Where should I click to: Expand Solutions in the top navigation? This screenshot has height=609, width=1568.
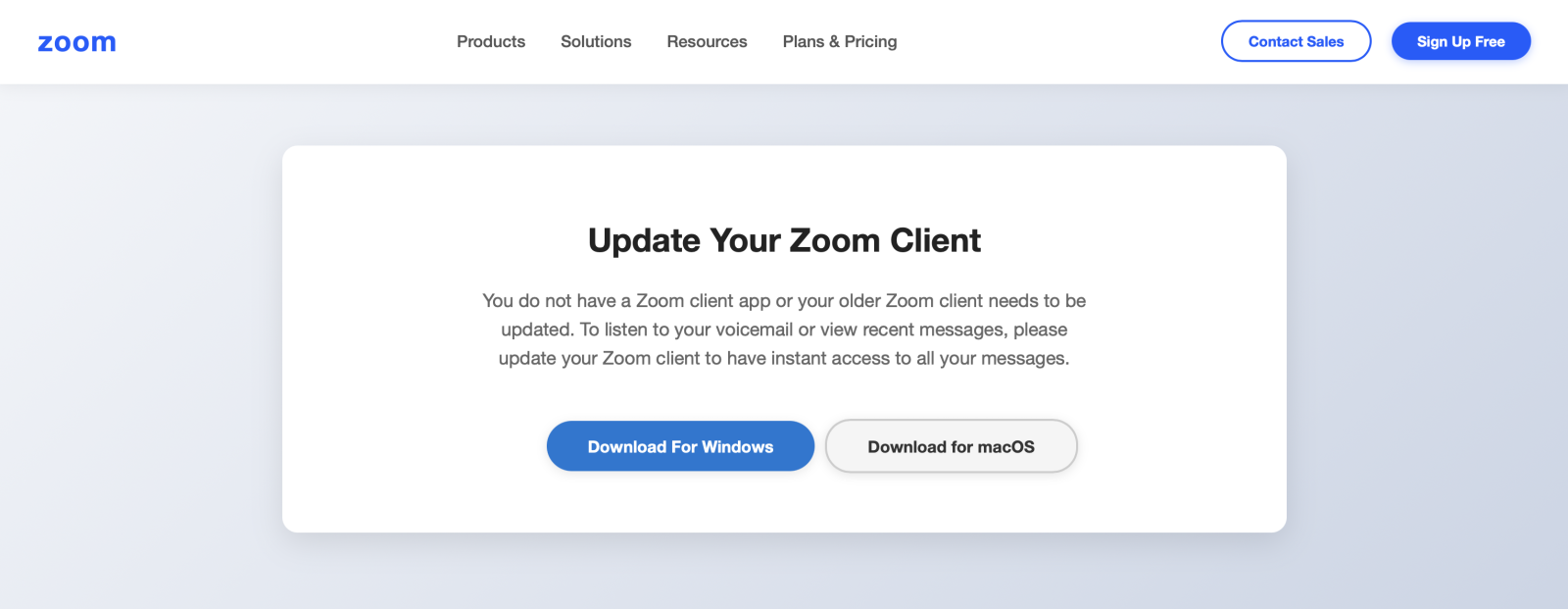pyautogui.click(x=596, y=41)
